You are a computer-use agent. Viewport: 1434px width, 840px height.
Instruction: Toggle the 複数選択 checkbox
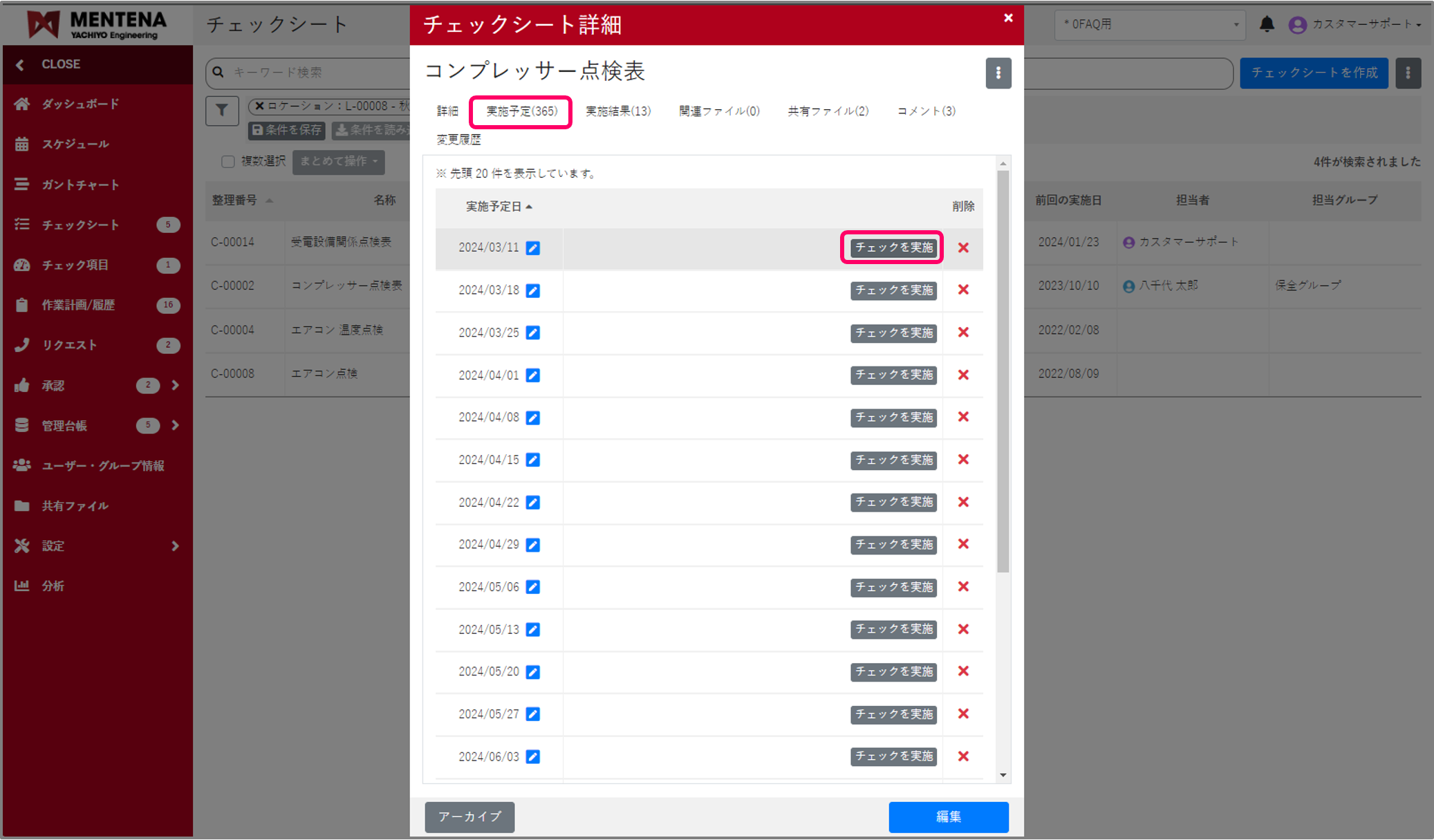(x=227, y=161)
